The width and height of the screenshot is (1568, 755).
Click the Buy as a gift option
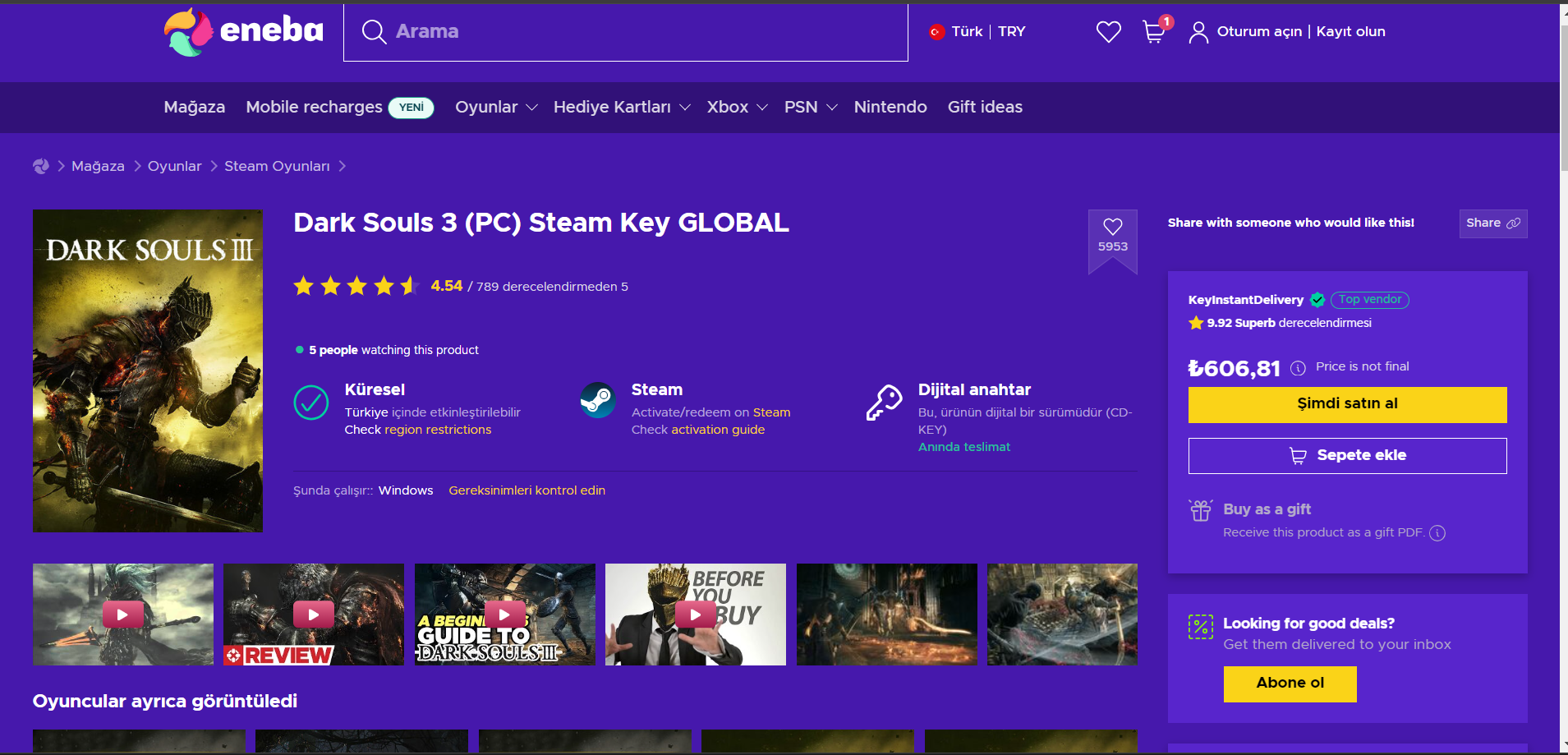point(1267,509)
